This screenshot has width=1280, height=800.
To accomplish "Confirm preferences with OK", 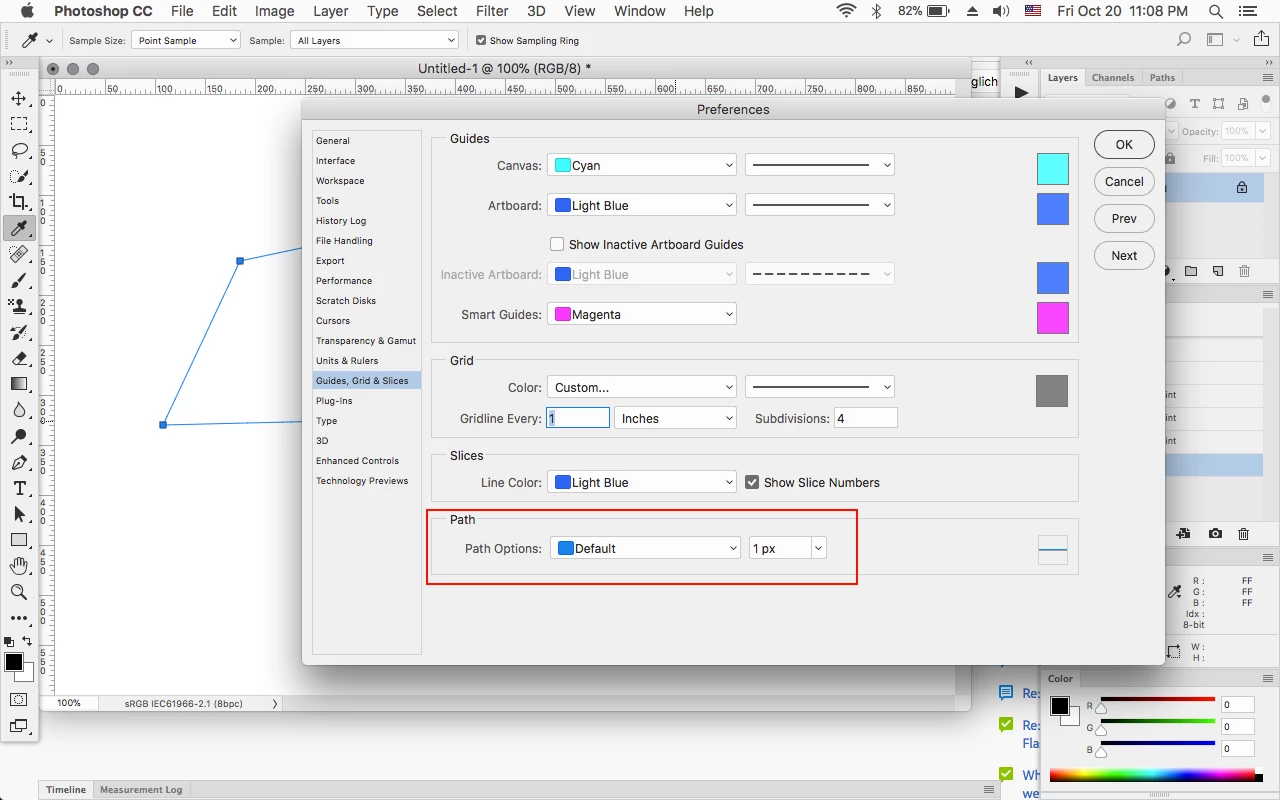I will coord(1124,144).
